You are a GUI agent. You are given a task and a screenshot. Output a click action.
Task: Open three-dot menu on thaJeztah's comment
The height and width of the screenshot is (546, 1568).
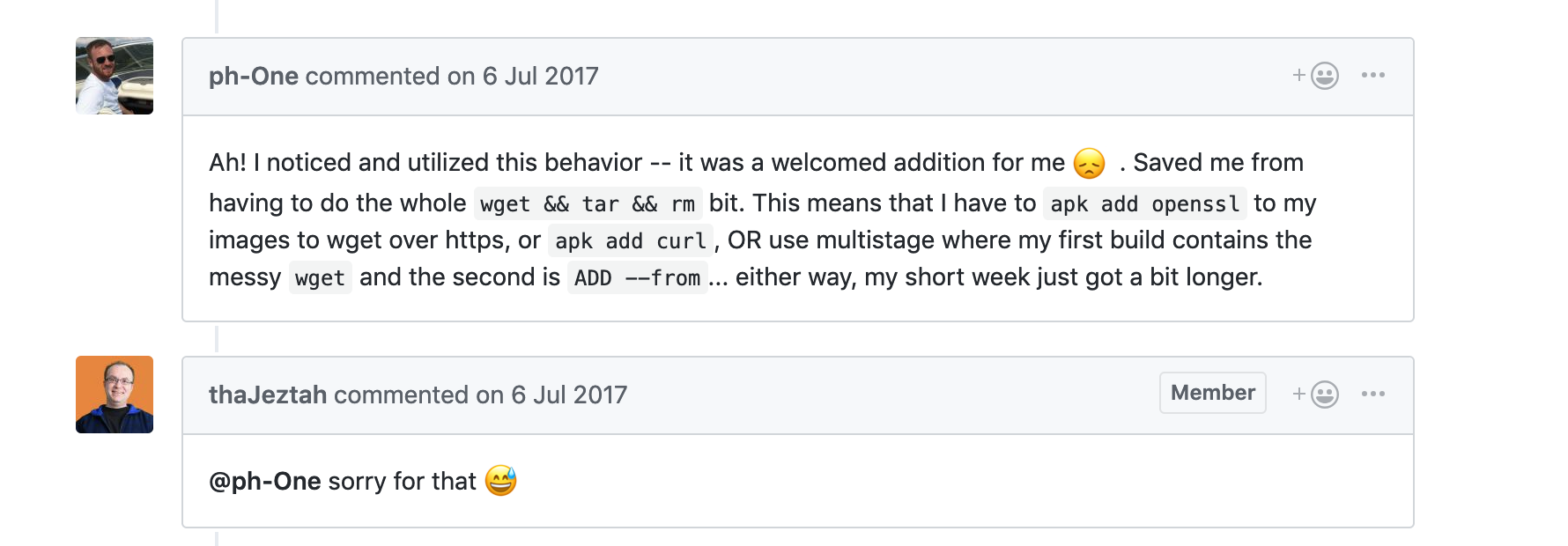(1373, 395)
